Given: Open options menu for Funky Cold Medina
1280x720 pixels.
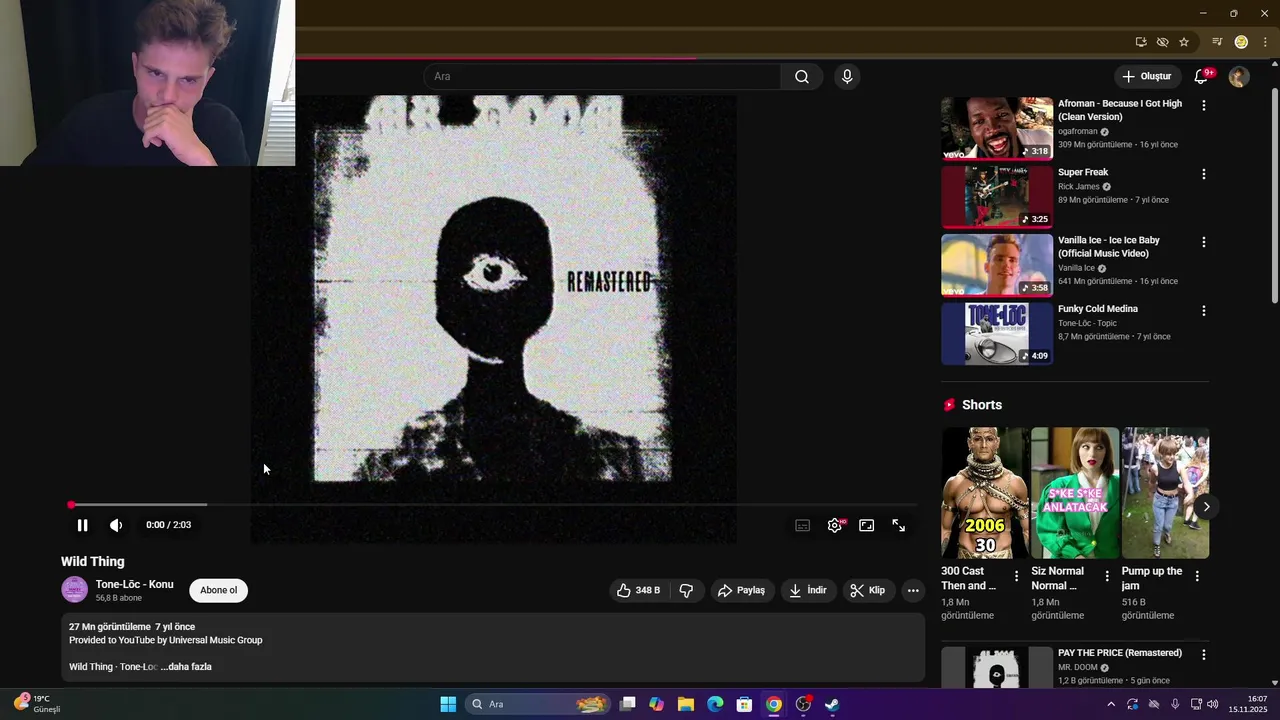Looking at the screenshot, I should pos(1203,311).
